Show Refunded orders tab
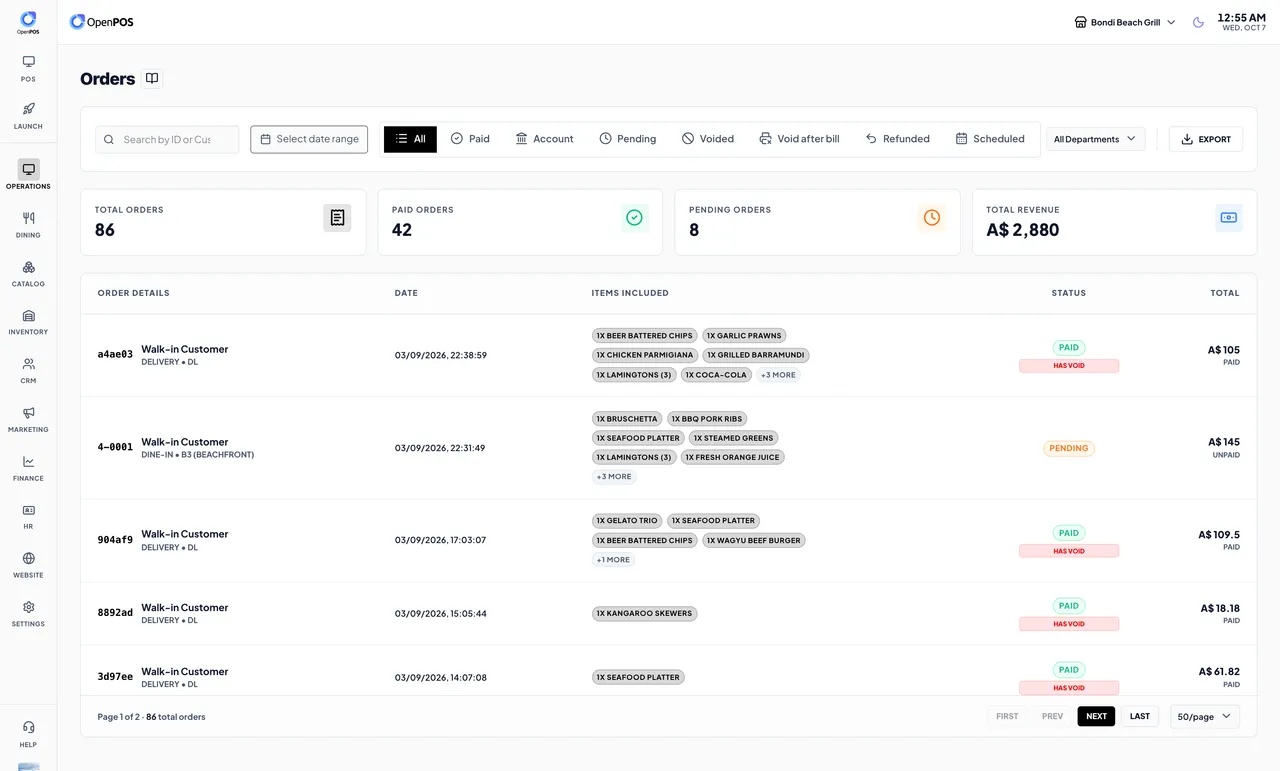The image size is (1280, 771). pos(898,139)
